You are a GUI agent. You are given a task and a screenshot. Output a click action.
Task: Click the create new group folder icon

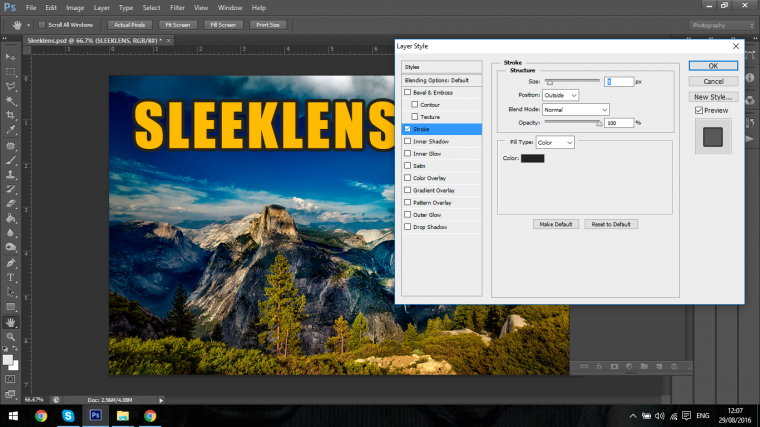644,366
